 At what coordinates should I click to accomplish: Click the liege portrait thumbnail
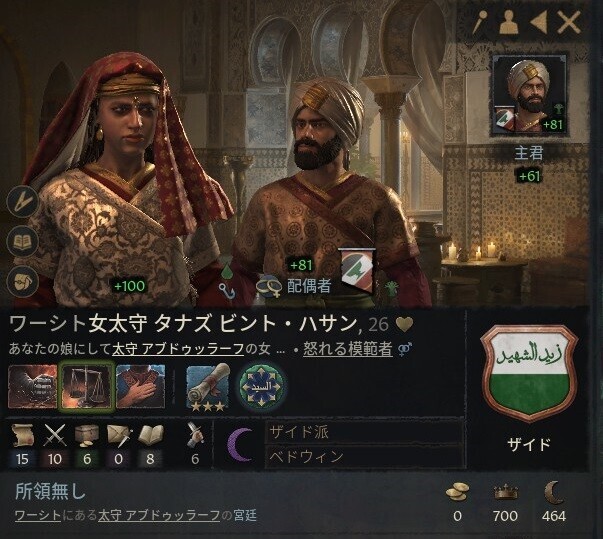point(530,95)
